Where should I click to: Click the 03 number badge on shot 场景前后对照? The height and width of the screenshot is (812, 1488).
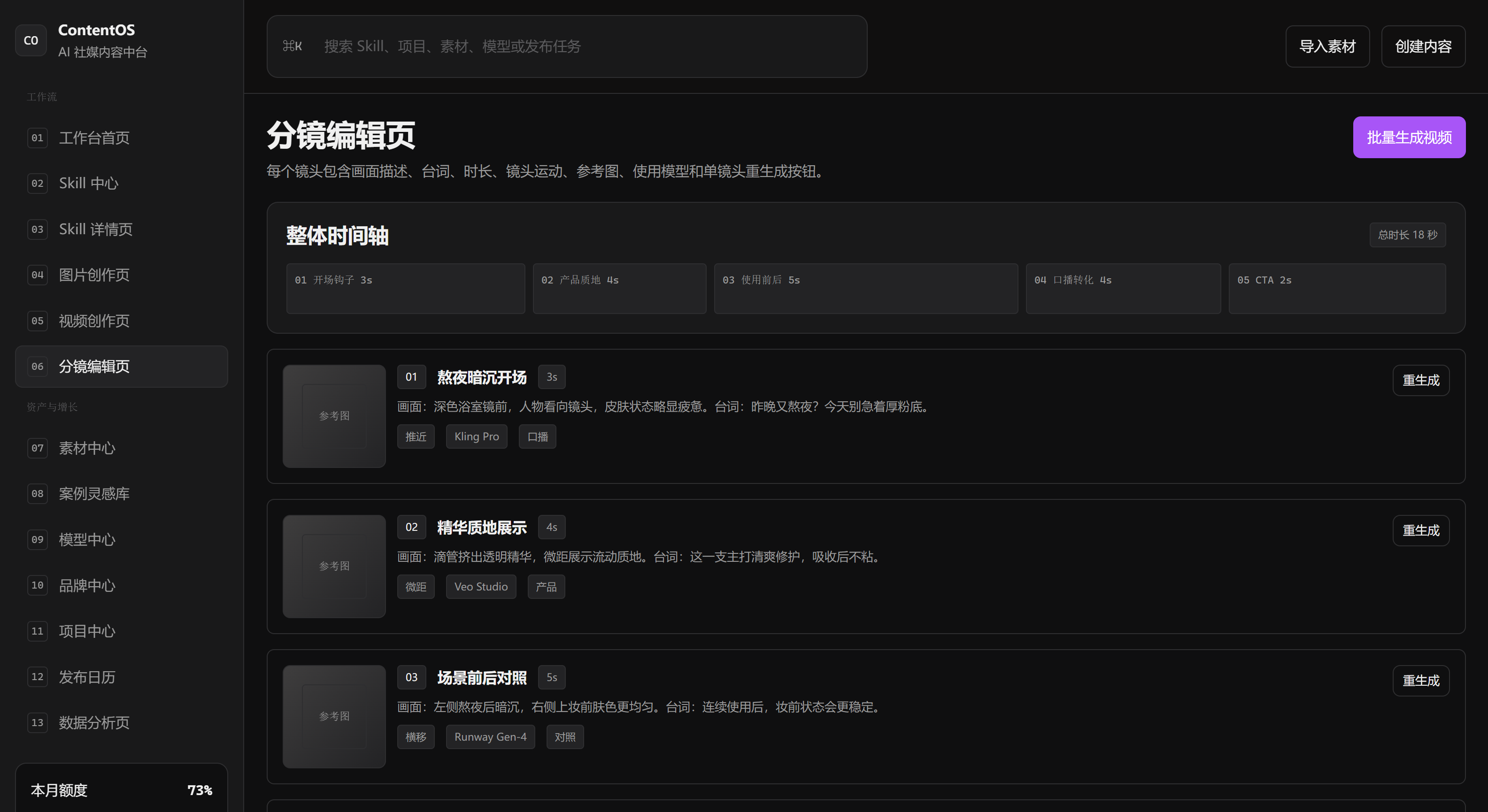coord(411,677)
